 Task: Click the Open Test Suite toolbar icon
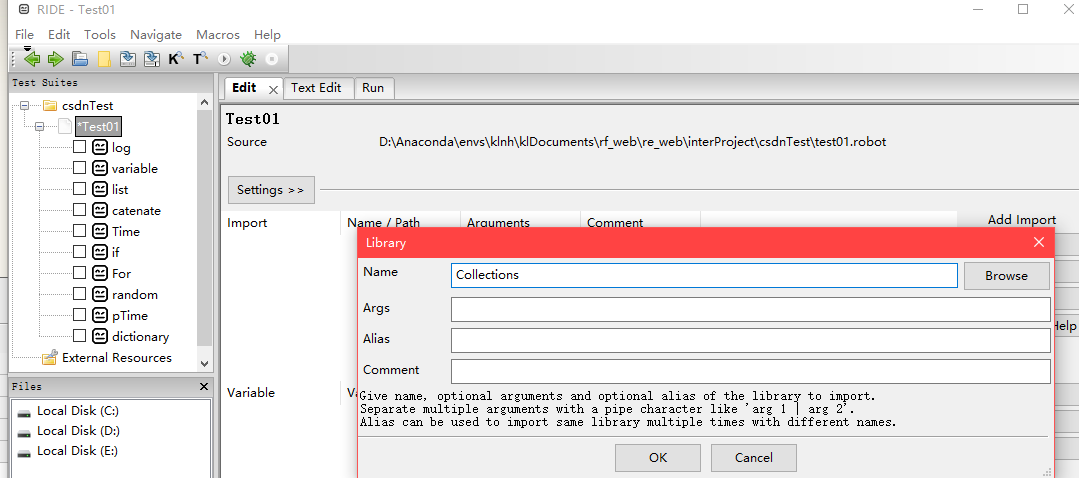[80, 59]
